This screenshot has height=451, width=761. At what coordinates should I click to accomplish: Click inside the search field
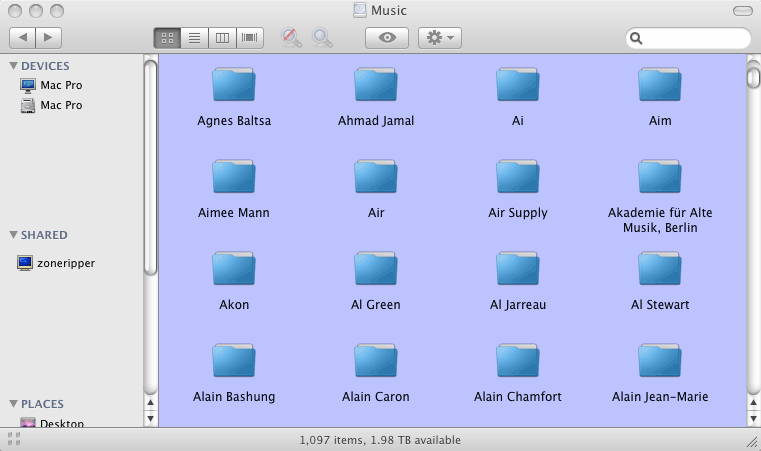(688, 38)
